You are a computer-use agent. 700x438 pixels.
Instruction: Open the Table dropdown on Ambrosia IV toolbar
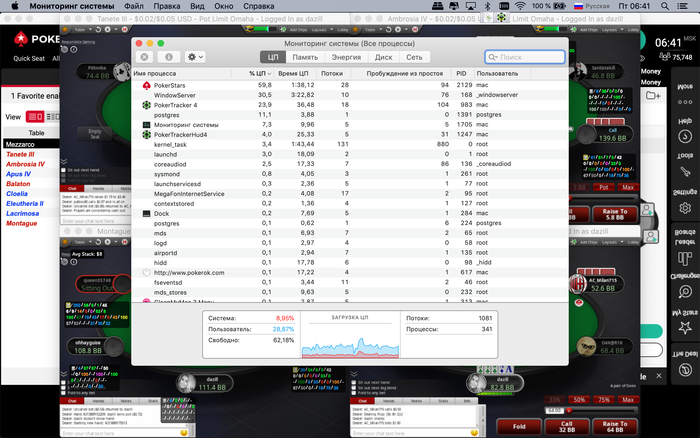coord(373,29)
